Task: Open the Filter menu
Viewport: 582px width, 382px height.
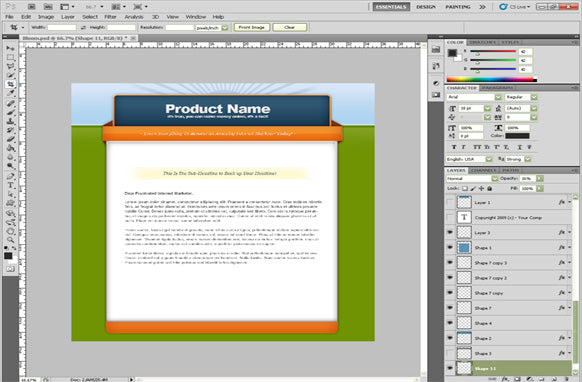Action: pos(110,17)
